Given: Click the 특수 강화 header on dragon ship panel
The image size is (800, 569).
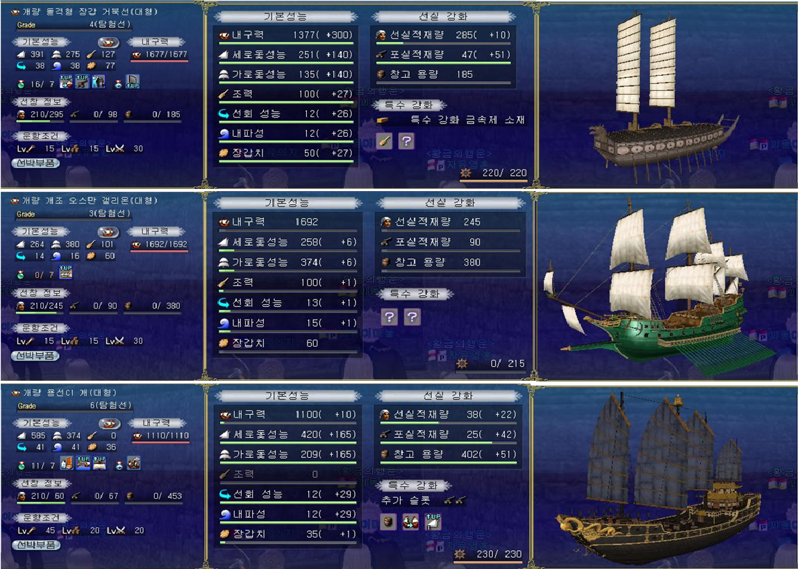Looking at the screenshot, I should [x=412, y=485].
